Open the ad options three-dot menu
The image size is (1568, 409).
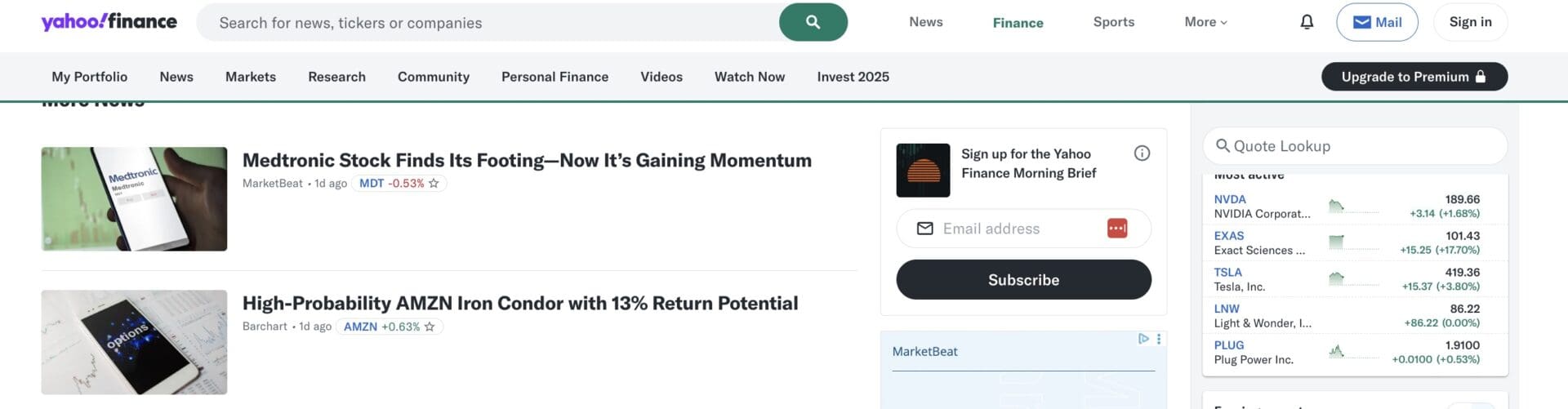[x=1159, y=339]
